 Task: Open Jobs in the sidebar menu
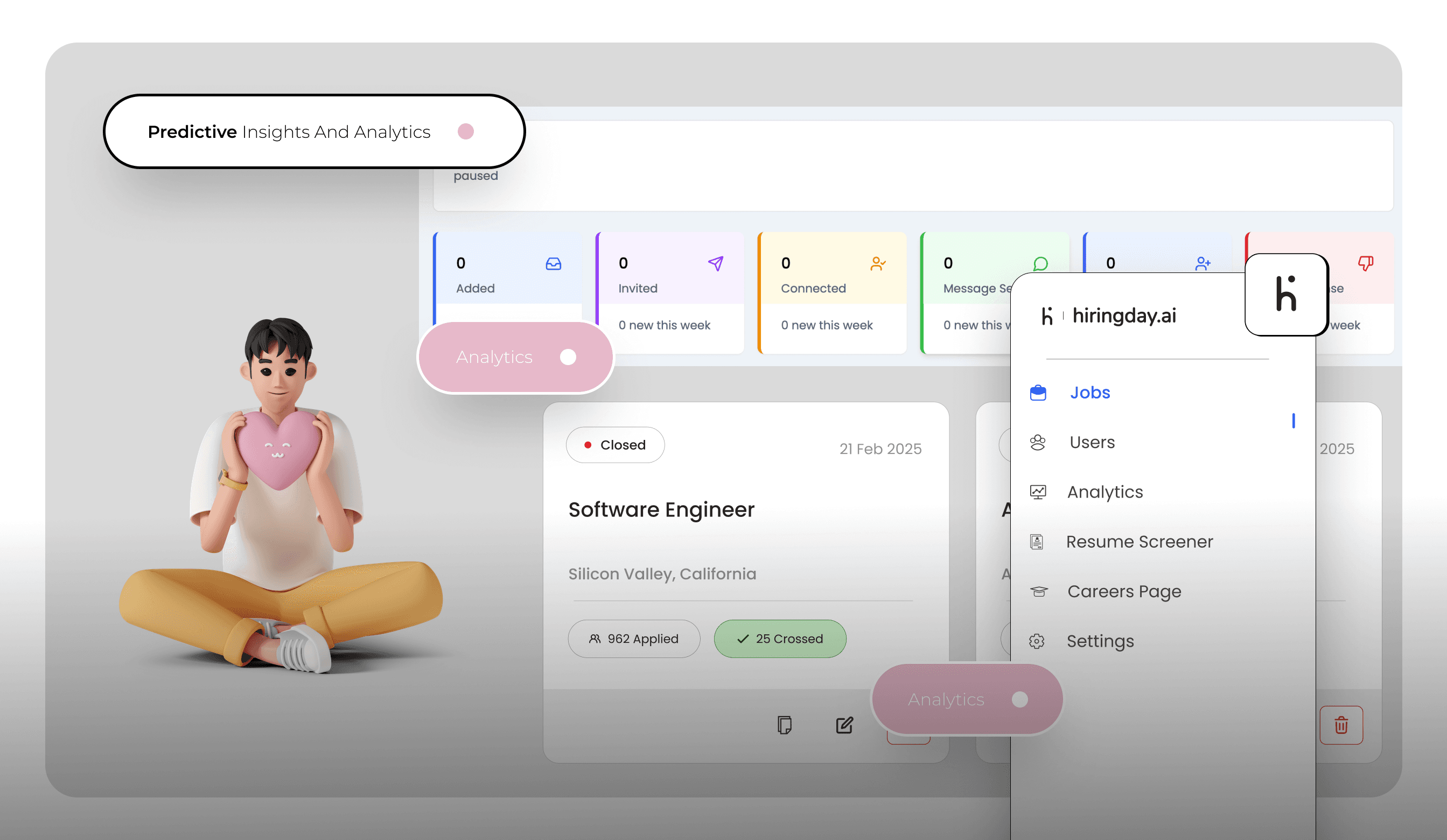coord(1089,393)
